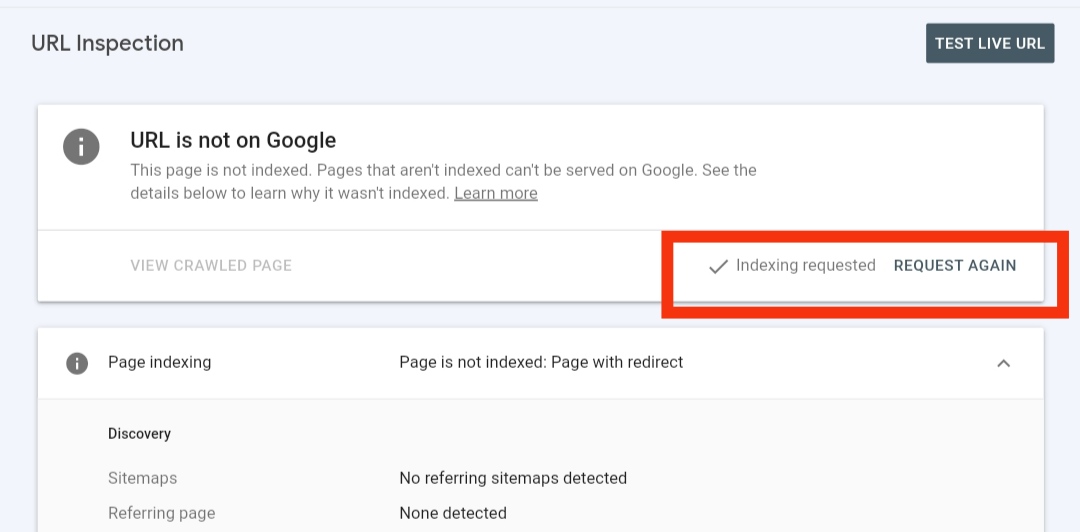Viewport: 1080px width, 532px height.
Task: Click the Indexing requested status text
Action: tap(805, 265)
